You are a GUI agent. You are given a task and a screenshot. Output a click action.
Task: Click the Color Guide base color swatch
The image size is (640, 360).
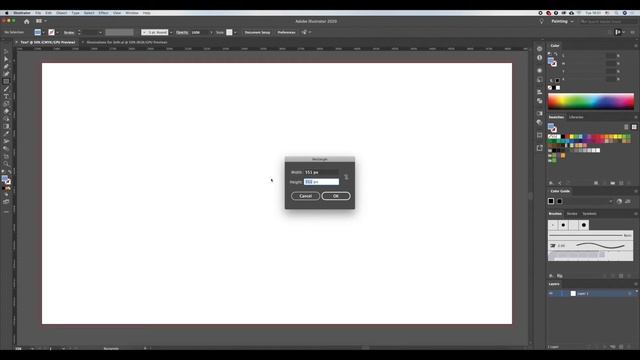(551, 201)
